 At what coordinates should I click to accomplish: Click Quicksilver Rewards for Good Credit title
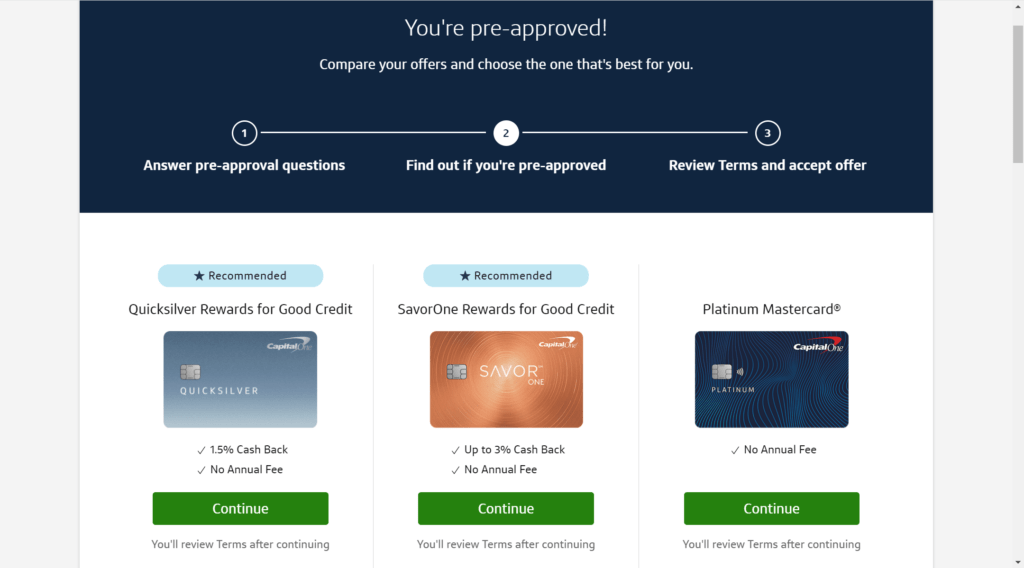[x=240, y=309]
